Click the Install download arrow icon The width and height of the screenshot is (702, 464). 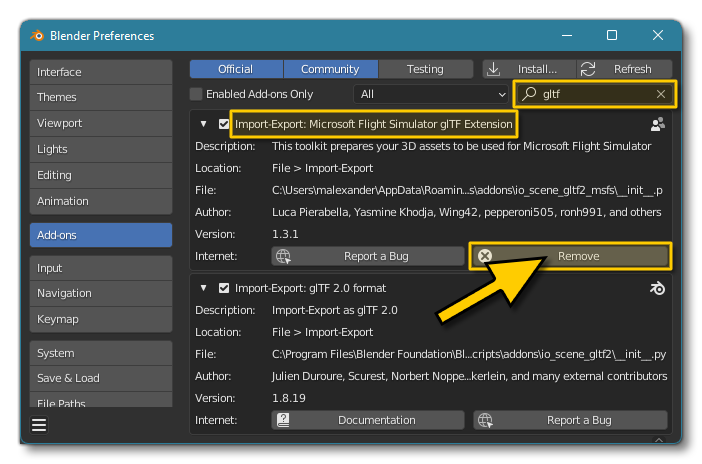(x=493, y=69)
